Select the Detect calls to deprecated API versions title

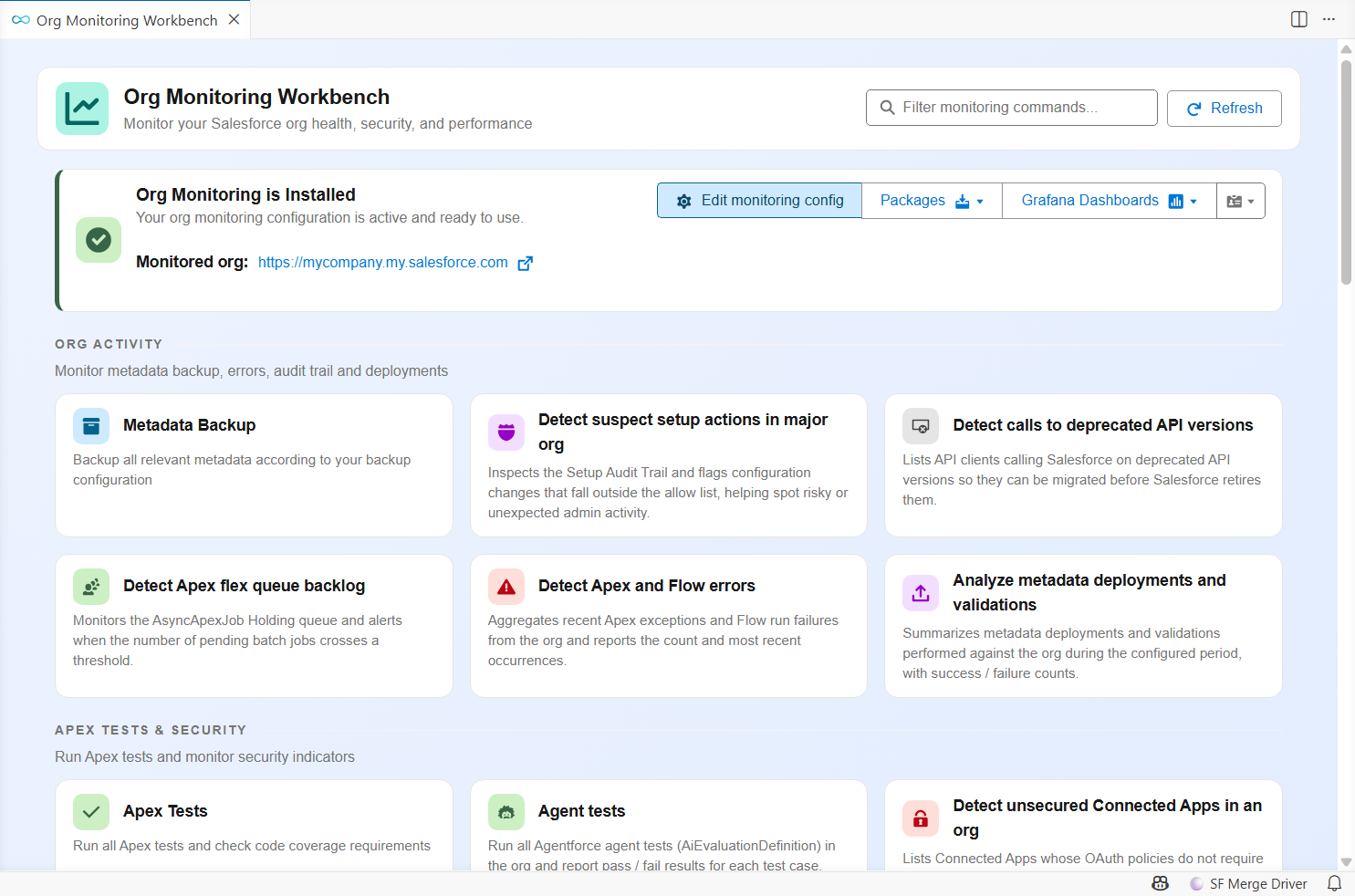pyautogui.click(x=1103, y=425)
